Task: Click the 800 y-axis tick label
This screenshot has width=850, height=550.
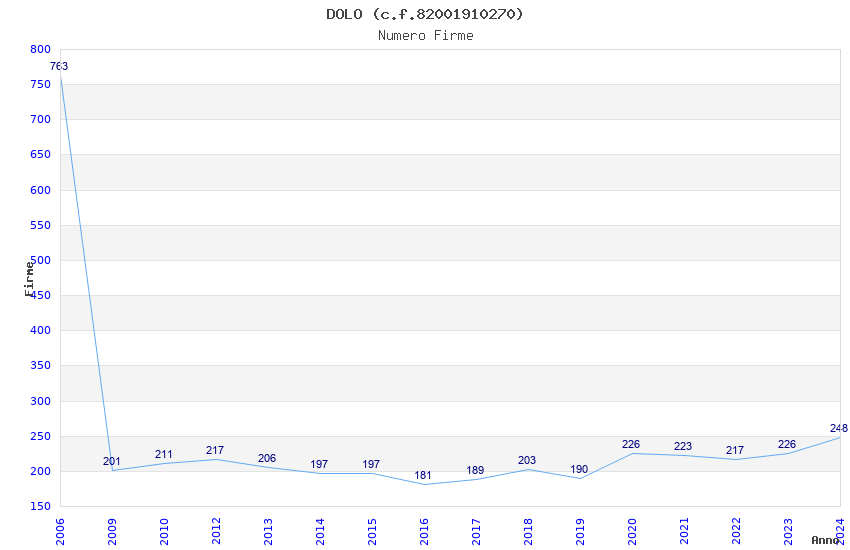Action: [41, 49]
